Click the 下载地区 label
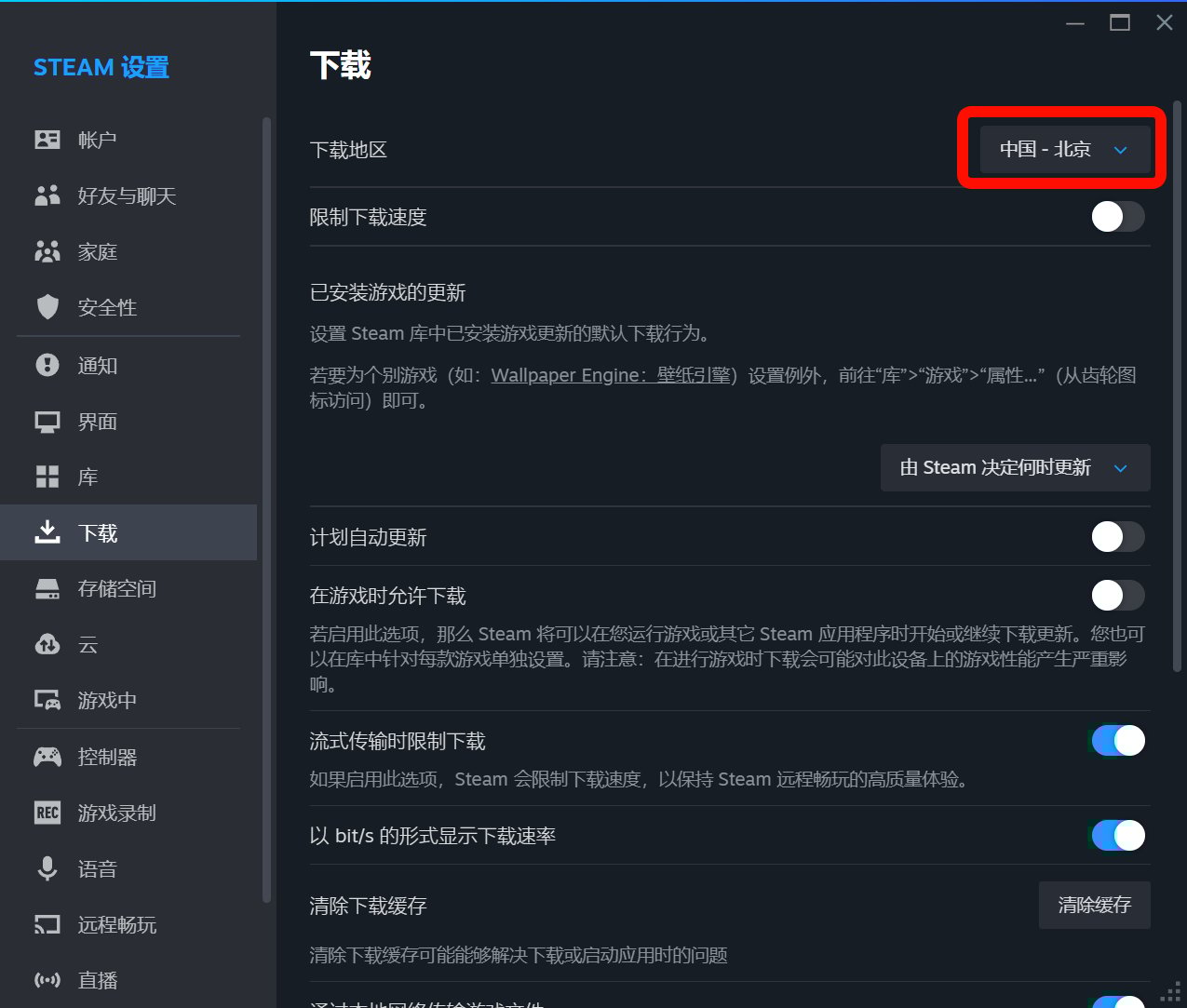The width and height of the screenshot is (1187, 1008). (348, 150)
